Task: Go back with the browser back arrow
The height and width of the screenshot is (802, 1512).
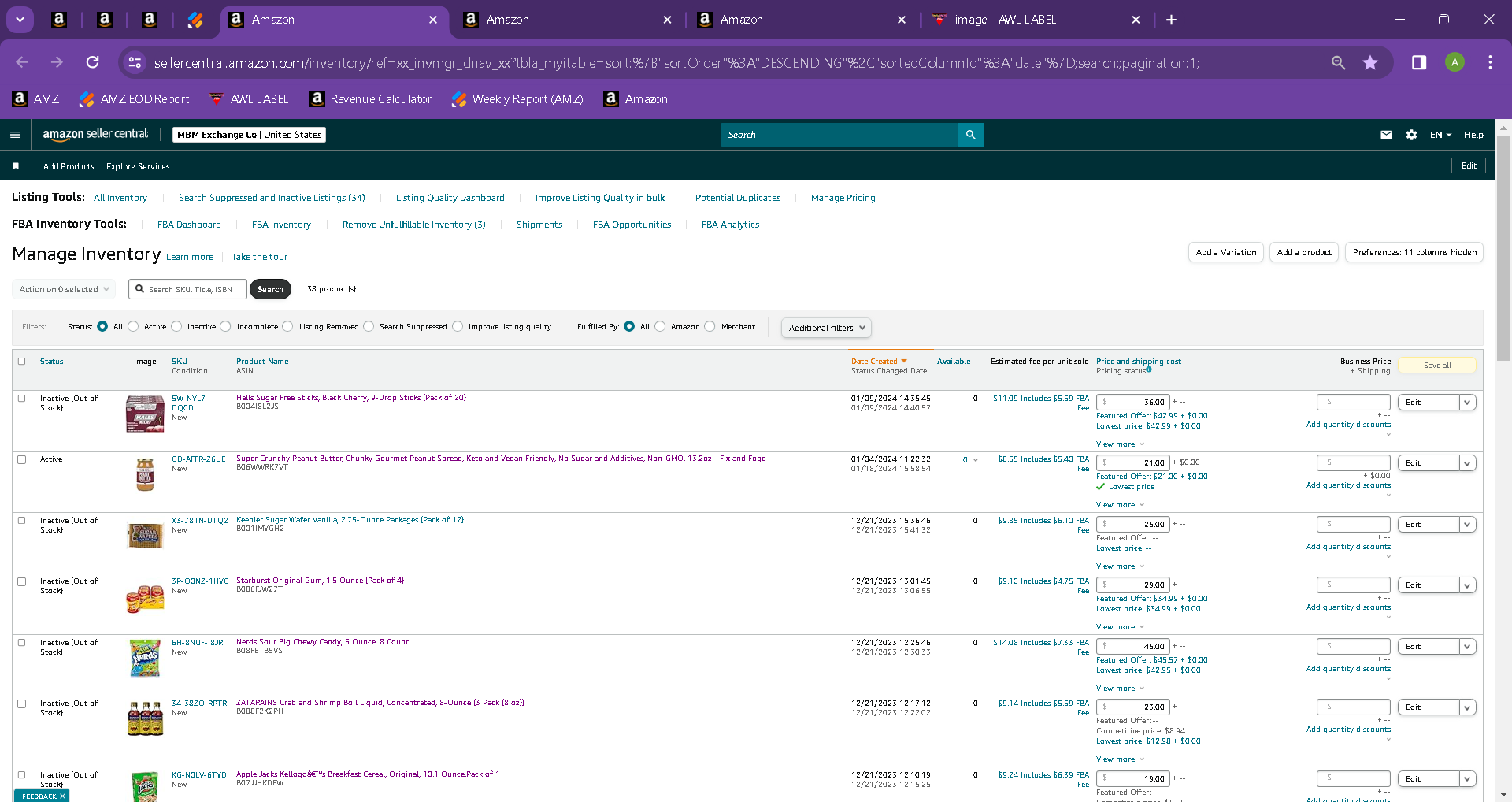Action: click(22, 62)
